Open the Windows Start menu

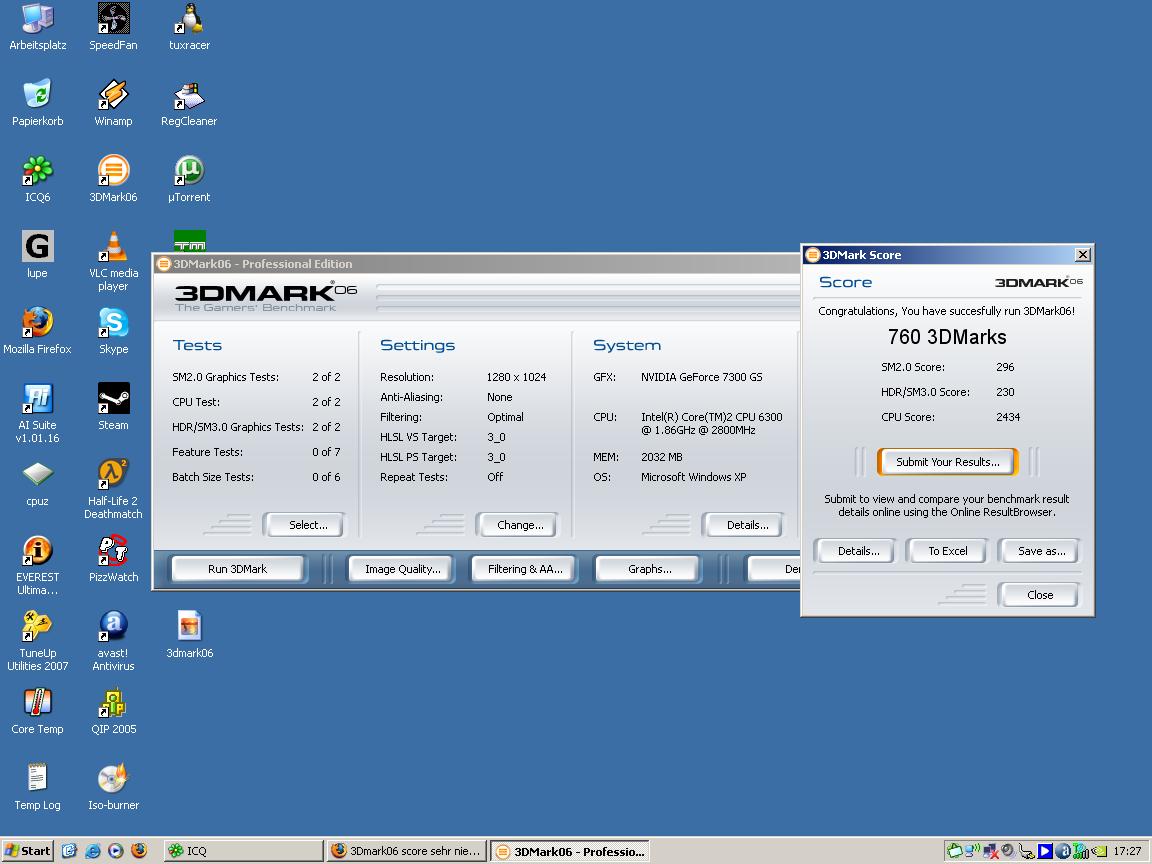(x=27, y=851)
